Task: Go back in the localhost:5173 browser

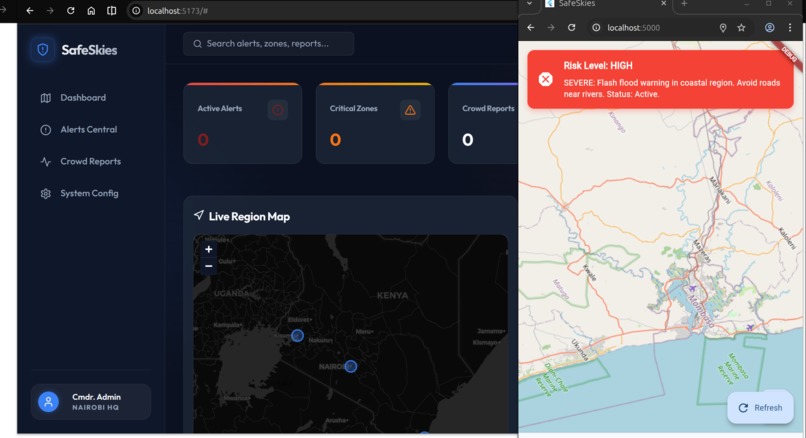Action: tap(30, 10)
